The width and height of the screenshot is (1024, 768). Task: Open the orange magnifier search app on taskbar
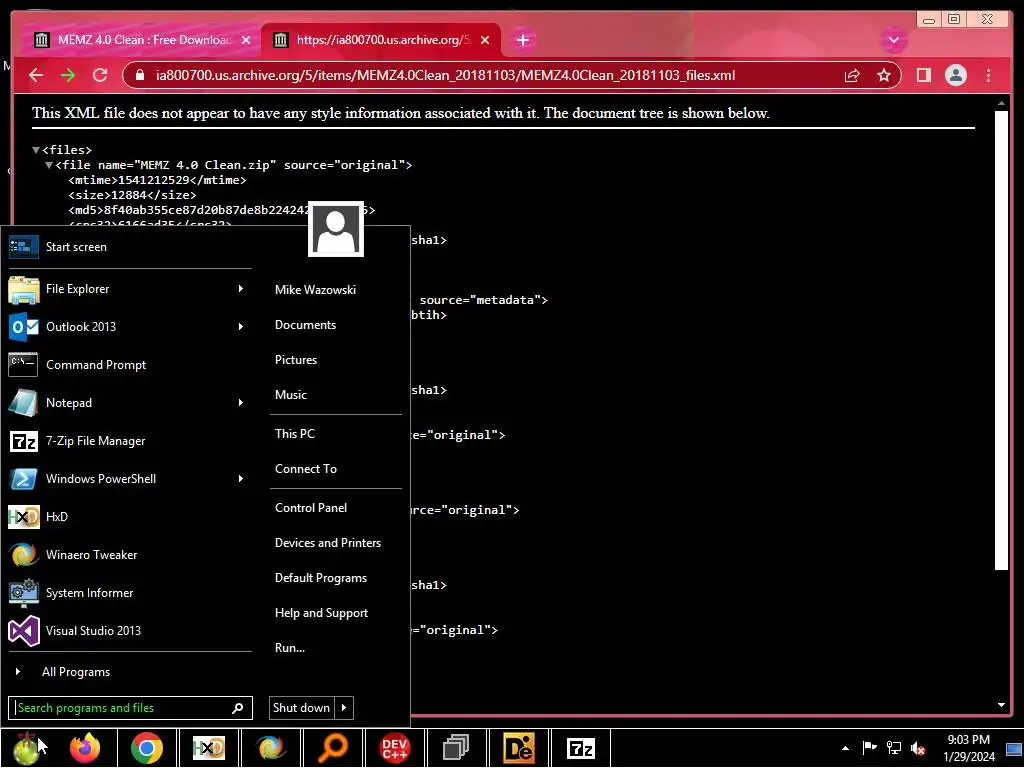tap(332, 748)
